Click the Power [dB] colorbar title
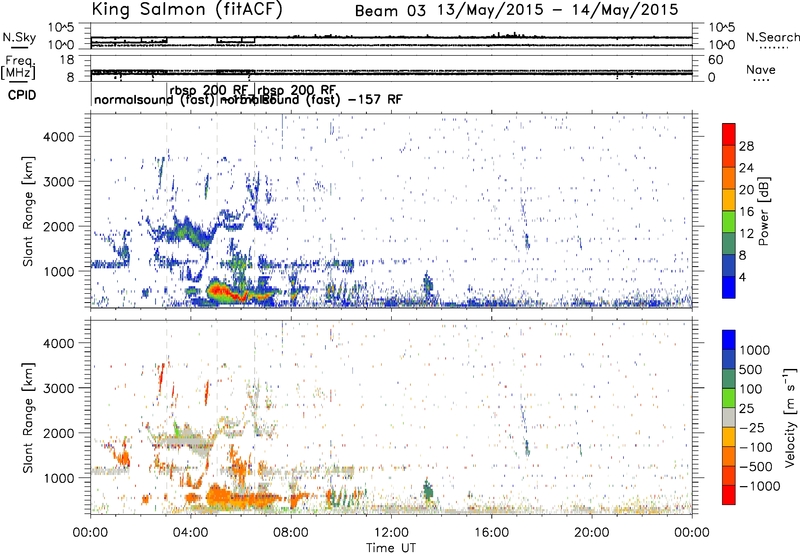This screenshot has height=554, width=800. click(x=763, y=211)
